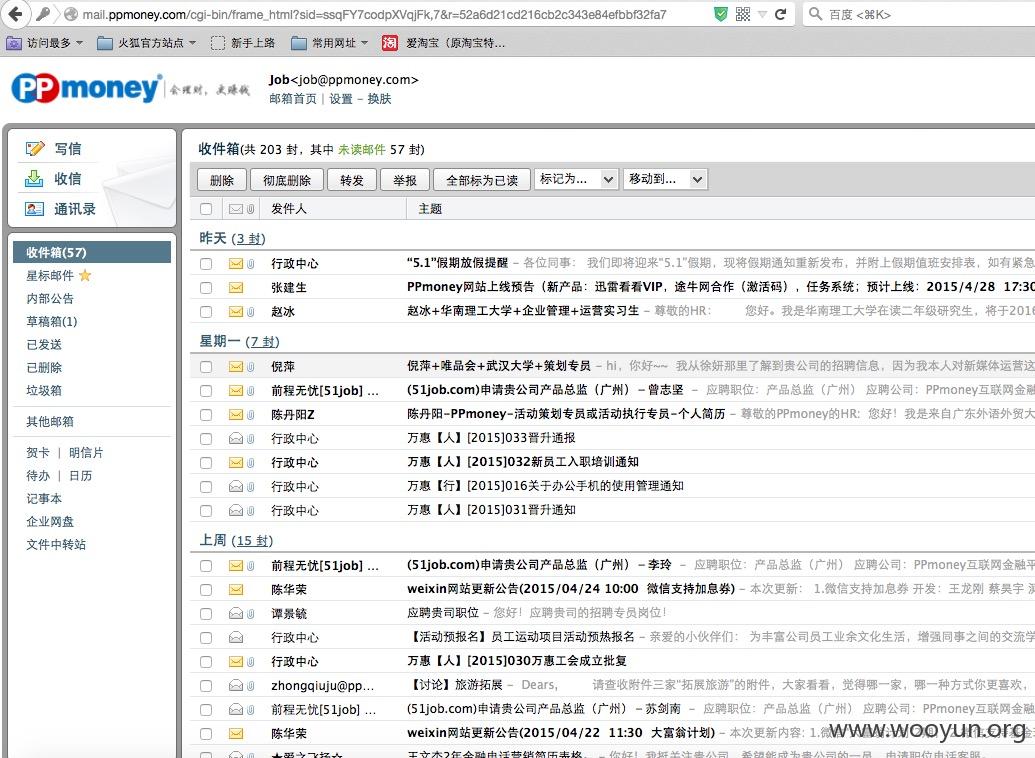
Task: Tick the select-all checkbox in header row
Action: click(x=206, y=209)
